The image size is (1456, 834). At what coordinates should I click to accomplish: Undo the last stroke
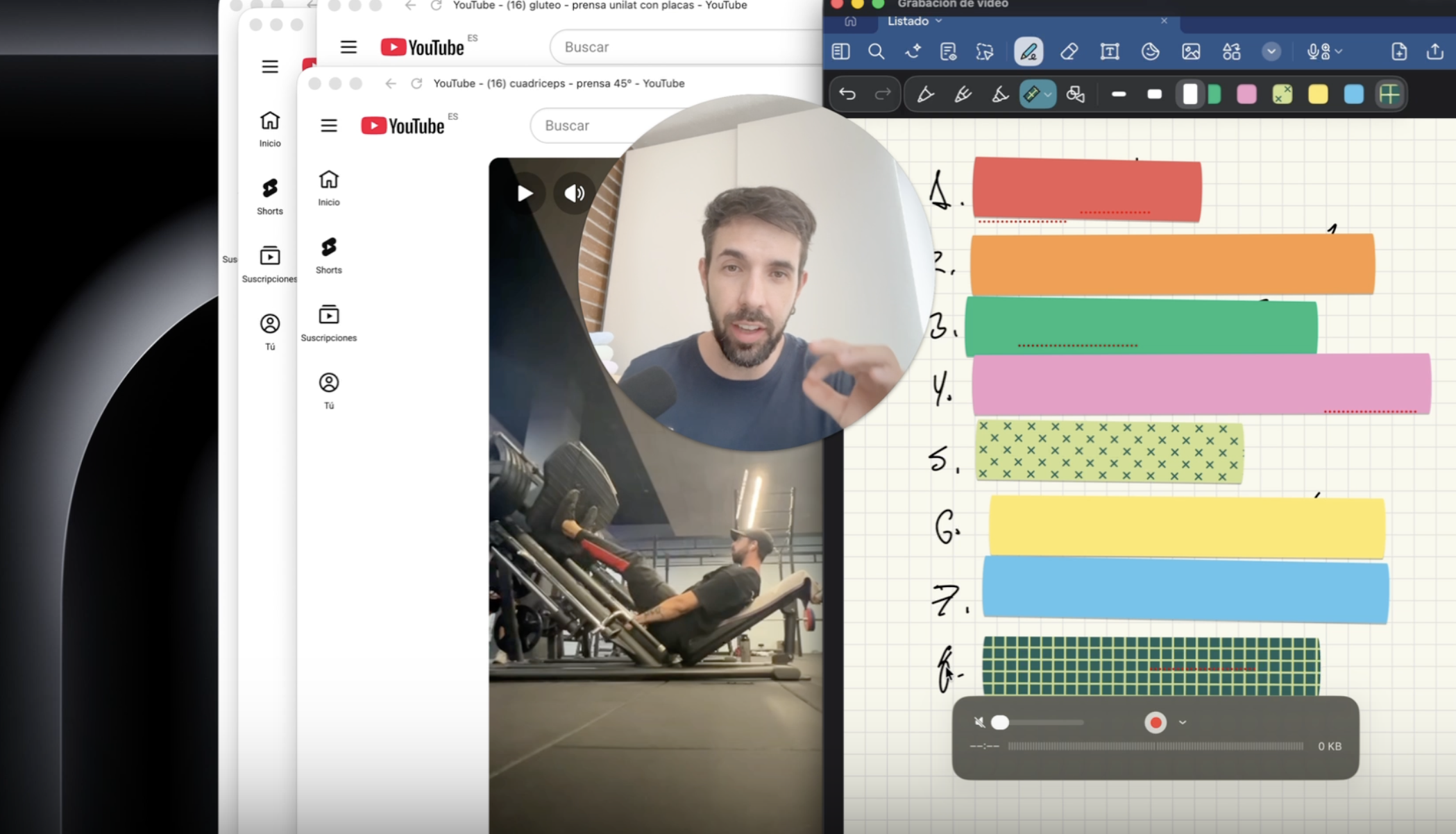(x=847, y=94)
